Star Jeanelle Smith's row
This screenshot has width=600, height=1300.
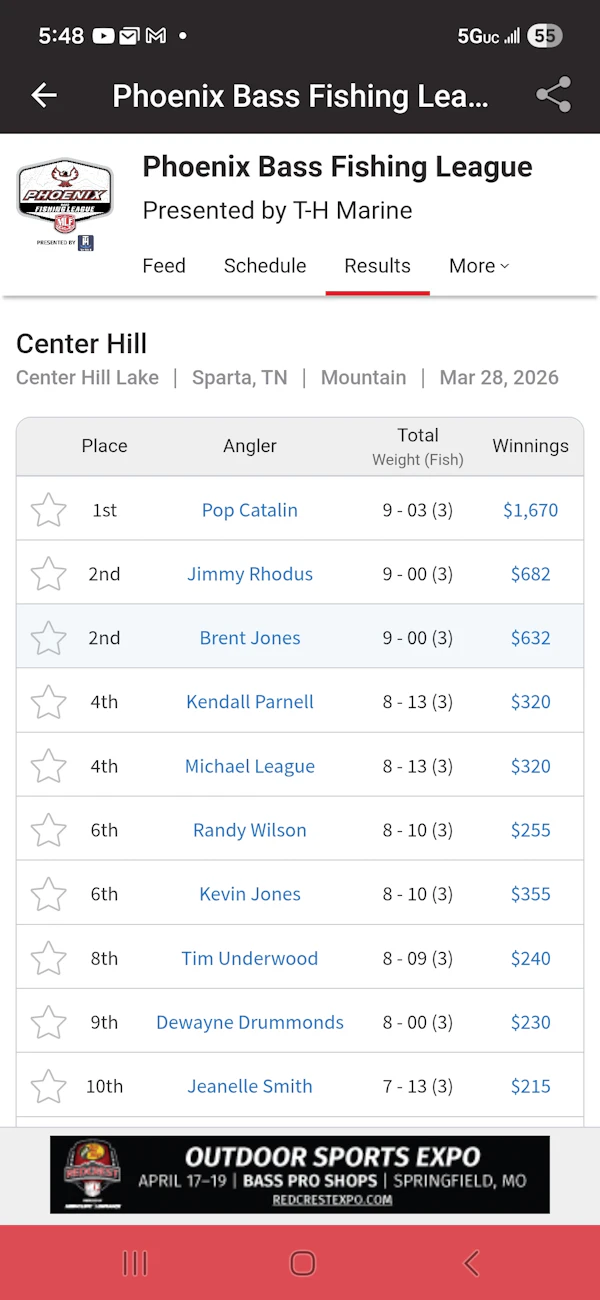(48, 1086)
